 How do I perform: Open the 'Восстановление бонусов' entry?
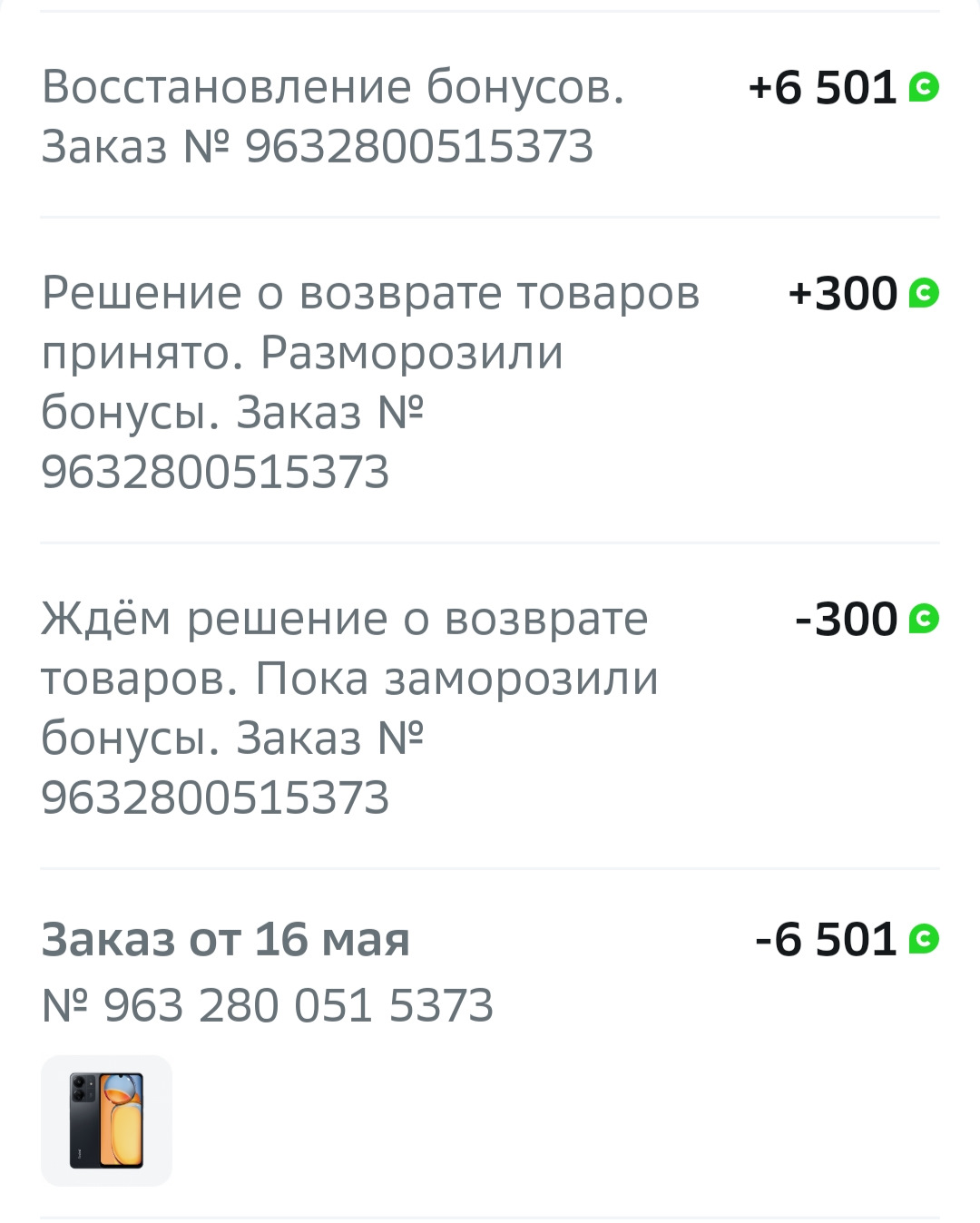pos(333,88)
